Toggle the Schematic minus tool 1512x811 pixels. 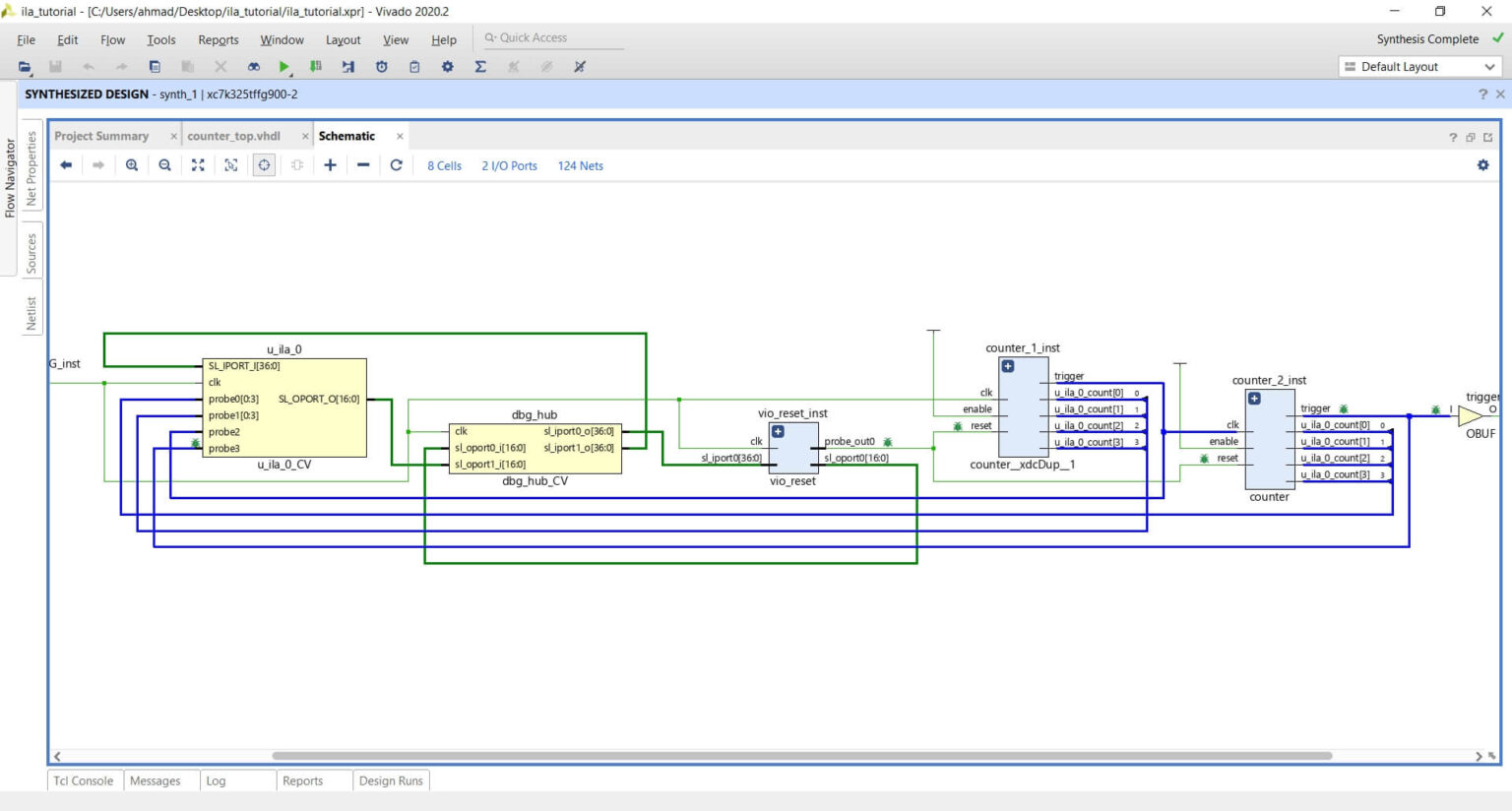pyautogui.click(x=362, y=165)
